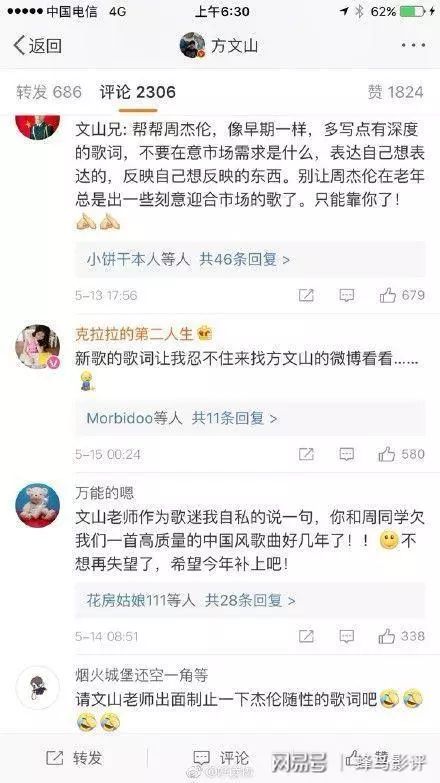Viewport: 440px width, 783px height.
Task: Like the comment with 679 likes
Action: pos(402,295)
